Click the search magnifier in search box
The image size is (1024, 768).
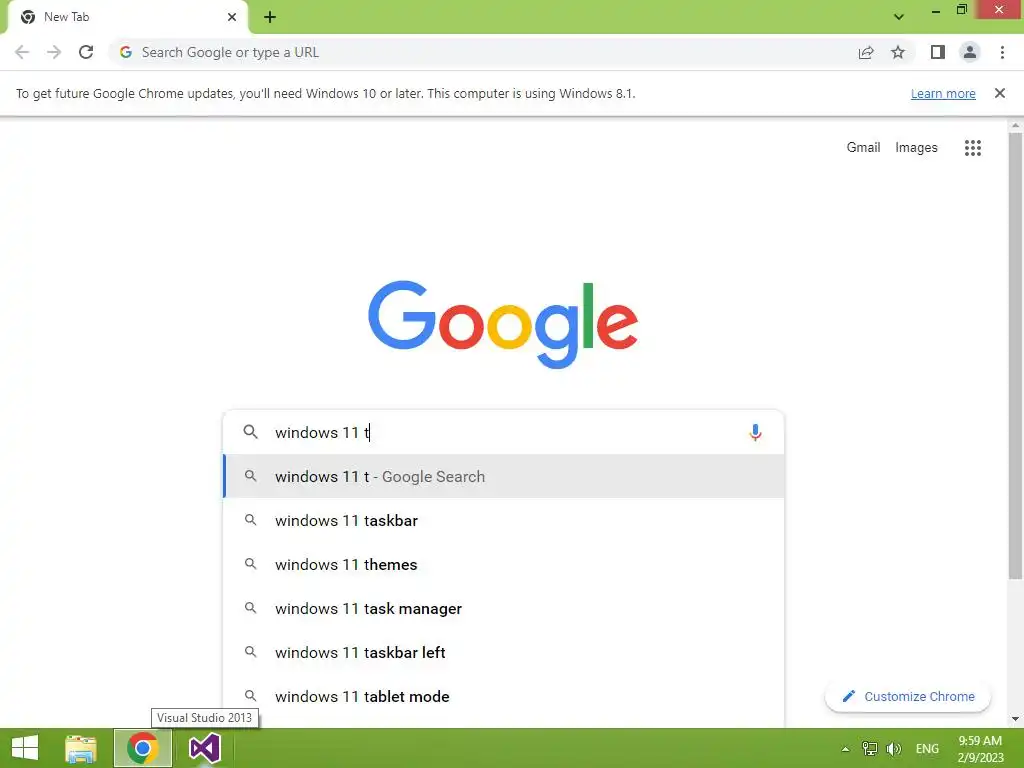[250, 432]
